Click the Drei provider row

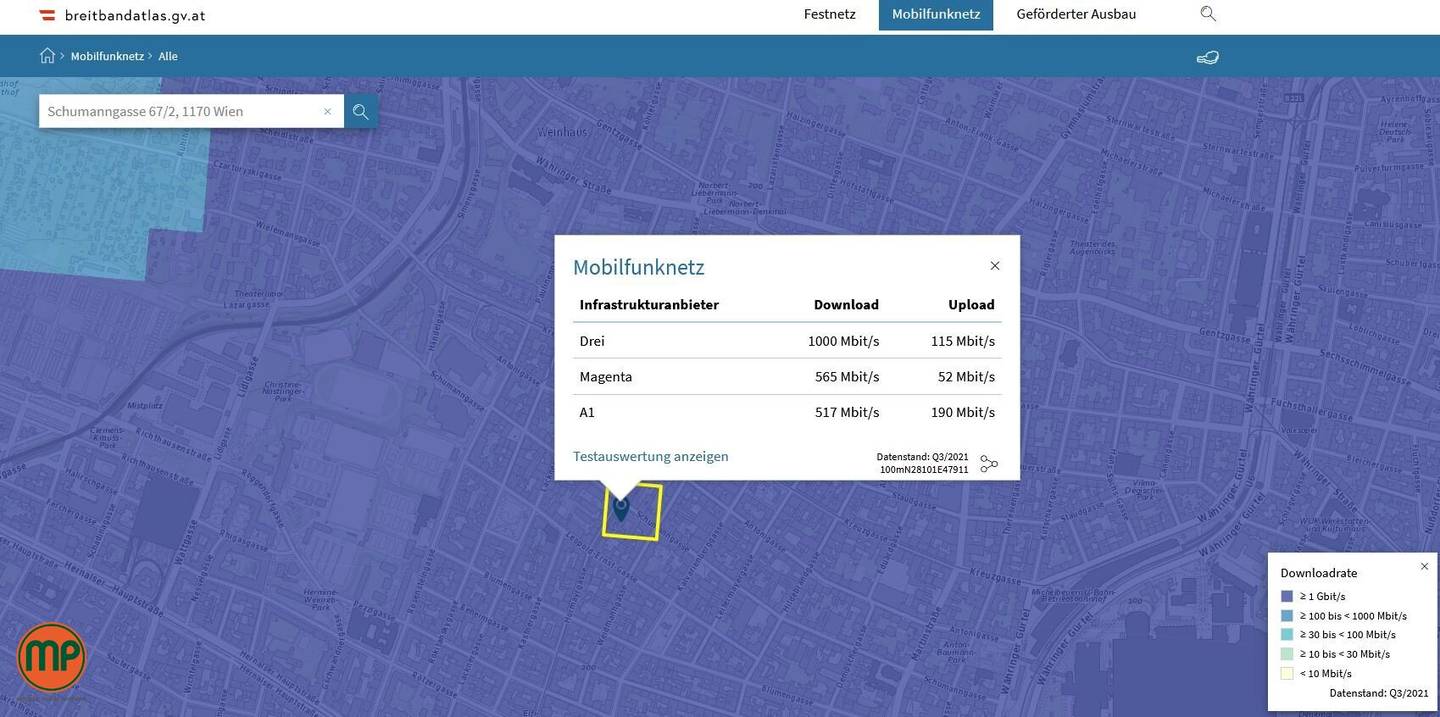coord(787,341)
